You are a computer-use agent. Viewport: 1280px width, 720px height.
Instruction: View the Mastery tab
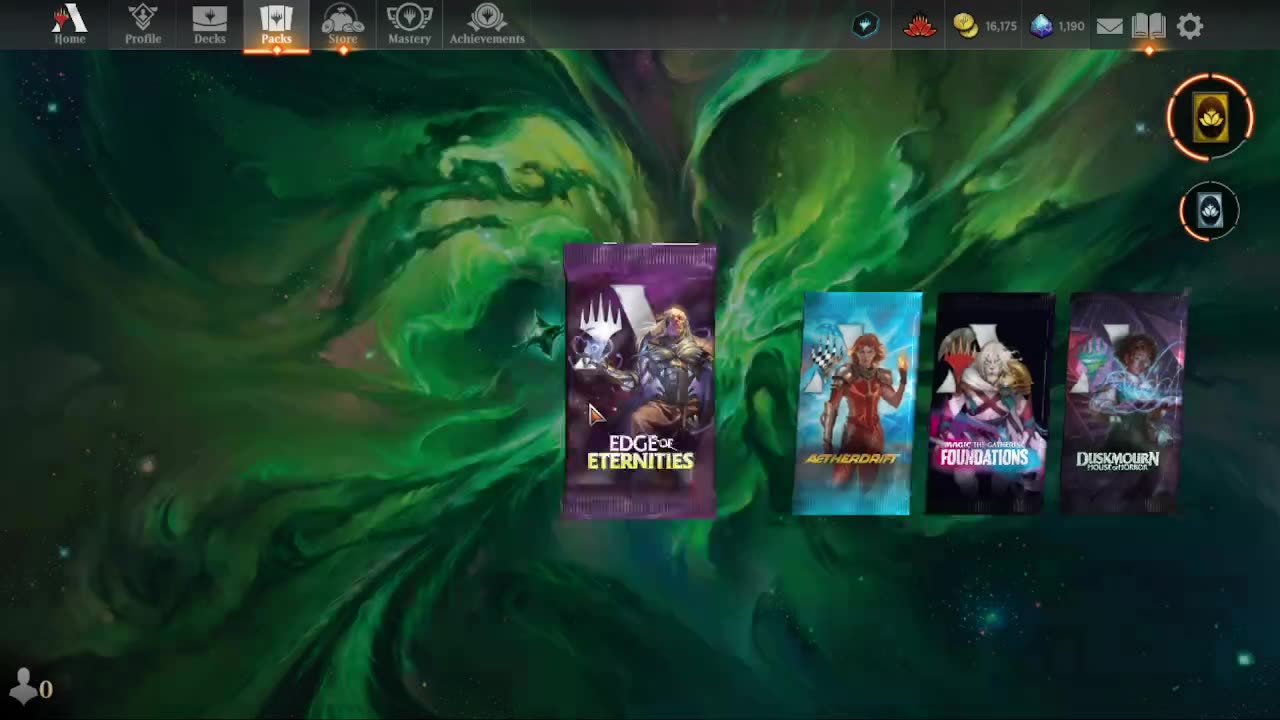(x=409, y=25)
